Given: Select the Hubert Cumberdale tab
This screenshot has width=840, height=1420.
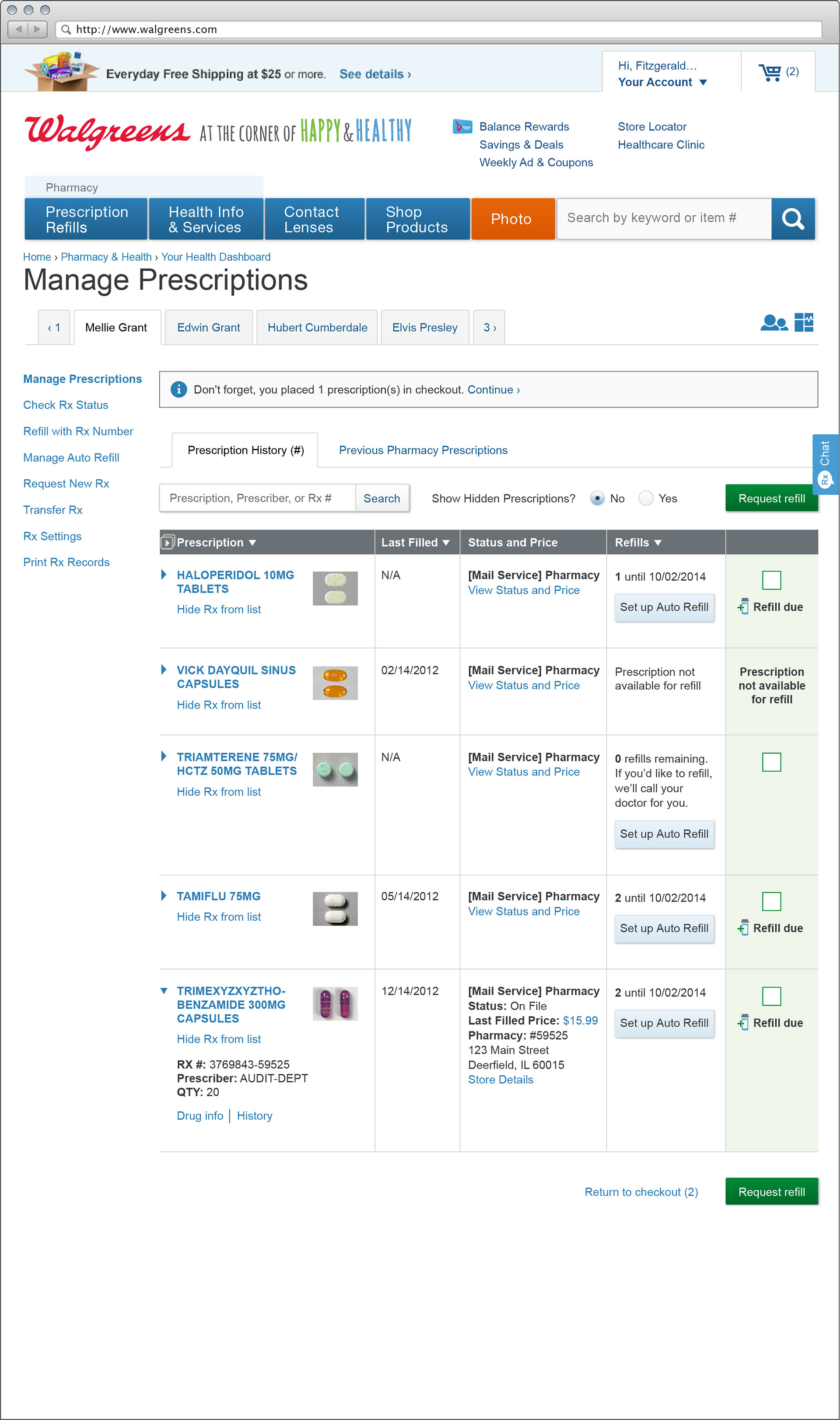Looking at the screenshot, I should click(x=317, y=327).
